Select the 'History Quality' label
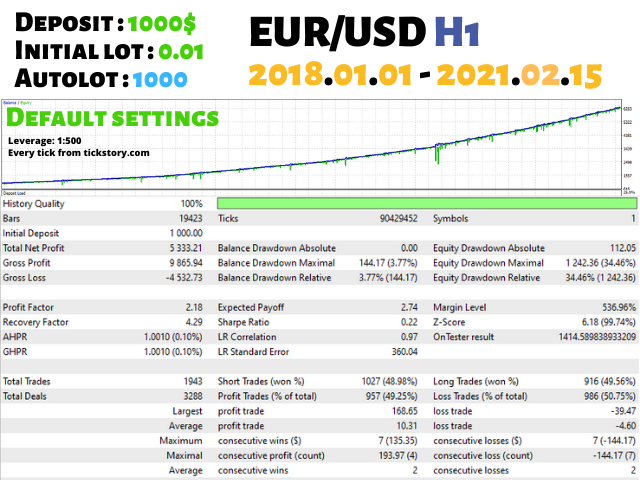Image resolution: width=640 pixels, height=480 pixels. pyautogui.click(x=33, y=204)
